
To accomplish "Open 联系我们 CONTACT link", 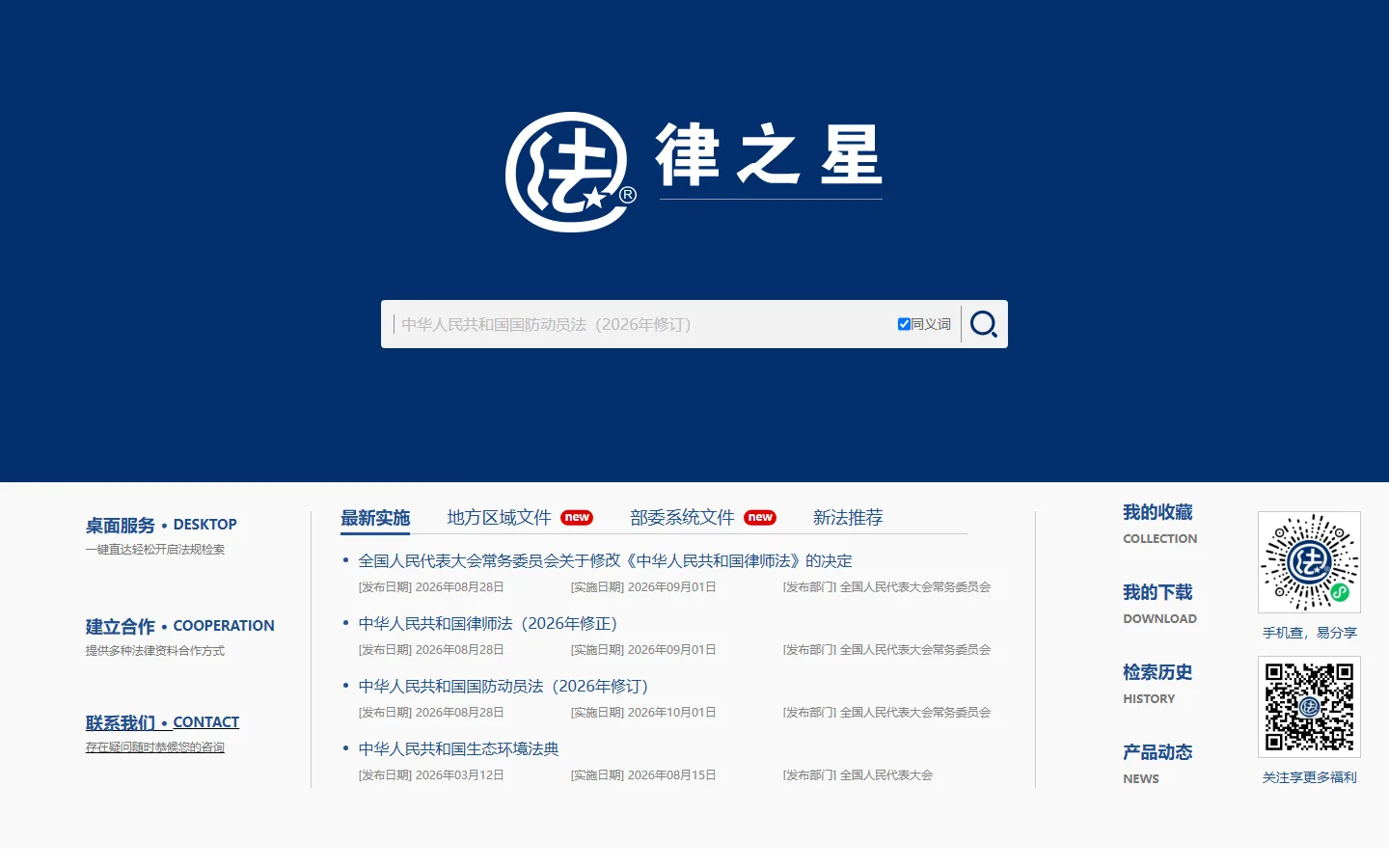I will tap(162, 722).
